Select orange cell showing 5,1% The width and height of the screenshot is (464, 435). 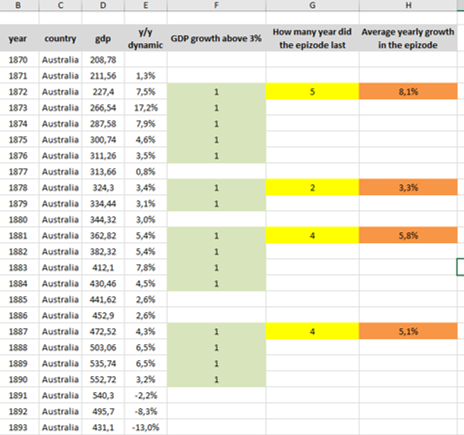pos(408,332)
